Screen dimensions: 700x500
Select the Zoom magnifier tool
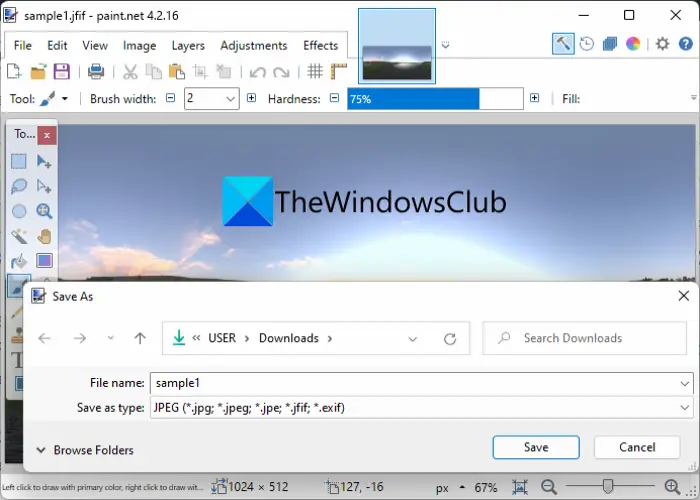[x=44, y=211]
